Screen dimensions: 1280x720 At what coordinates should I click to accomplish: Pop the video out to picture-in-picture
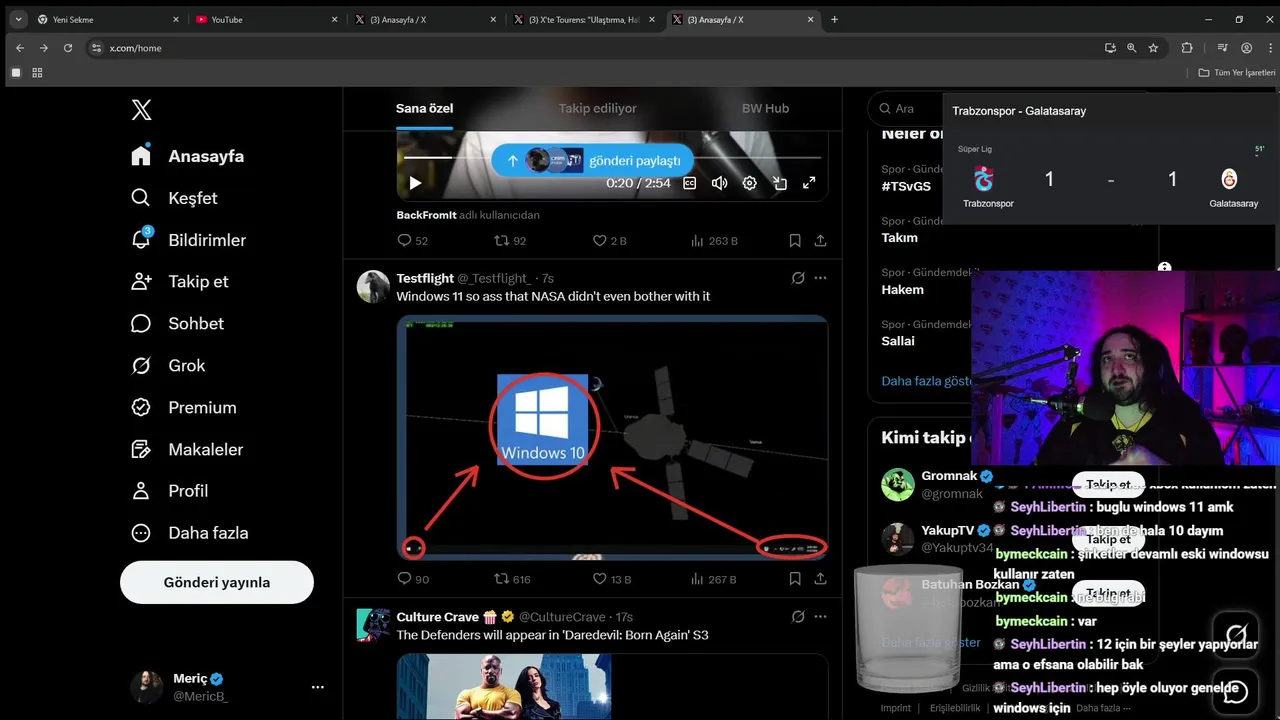tap(779, 183)
